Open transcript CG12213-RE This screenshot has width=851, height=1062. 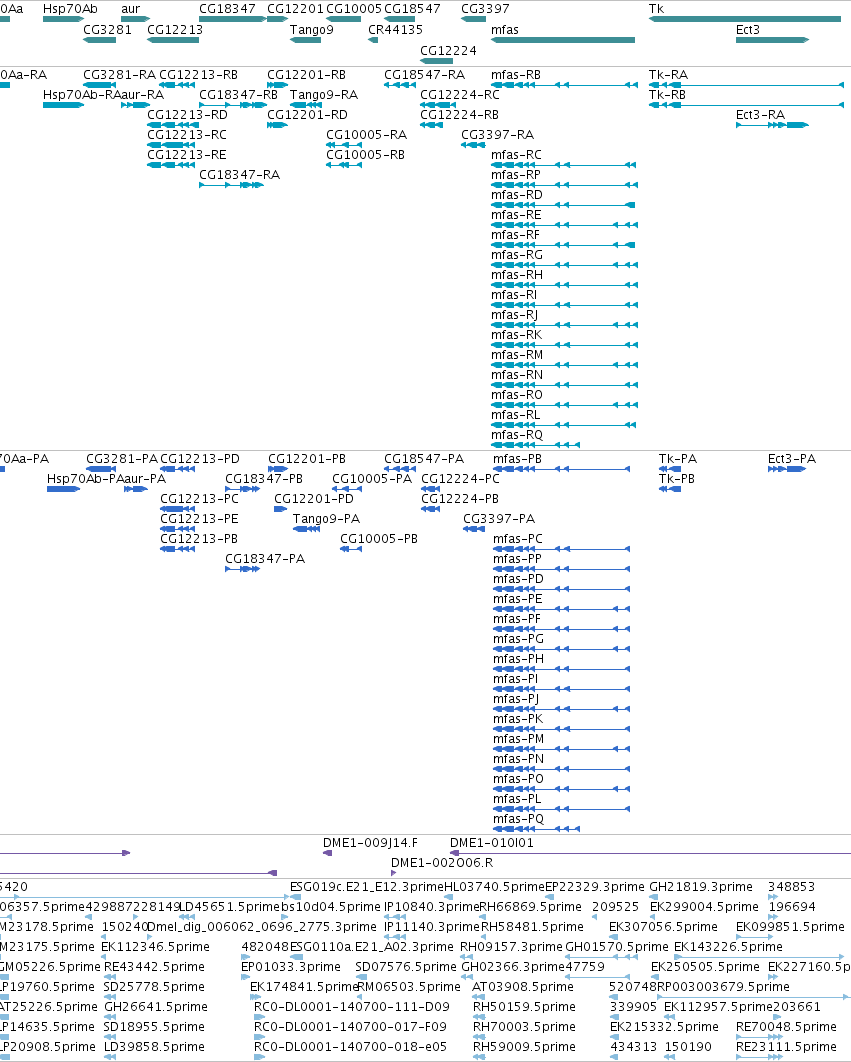pyautogui.click(x=186, y=155)
